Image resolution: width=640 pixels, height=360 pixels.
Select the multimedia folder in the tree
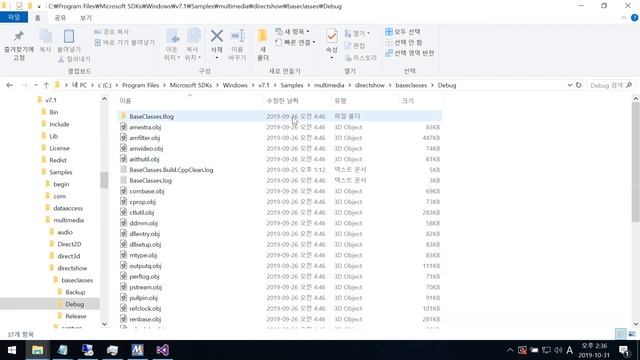coord(69,220)
